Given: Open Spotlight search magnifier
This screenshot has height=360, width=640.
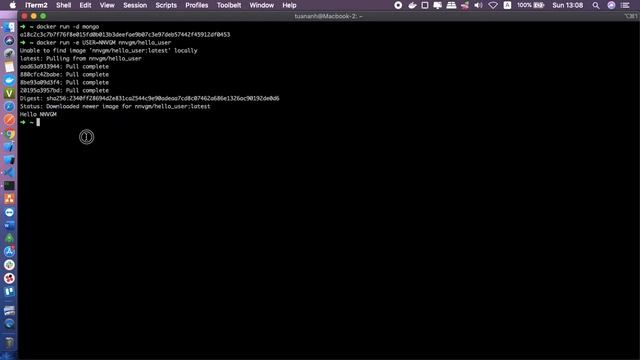Looking at the screenshot, I should tap(596, 5).
